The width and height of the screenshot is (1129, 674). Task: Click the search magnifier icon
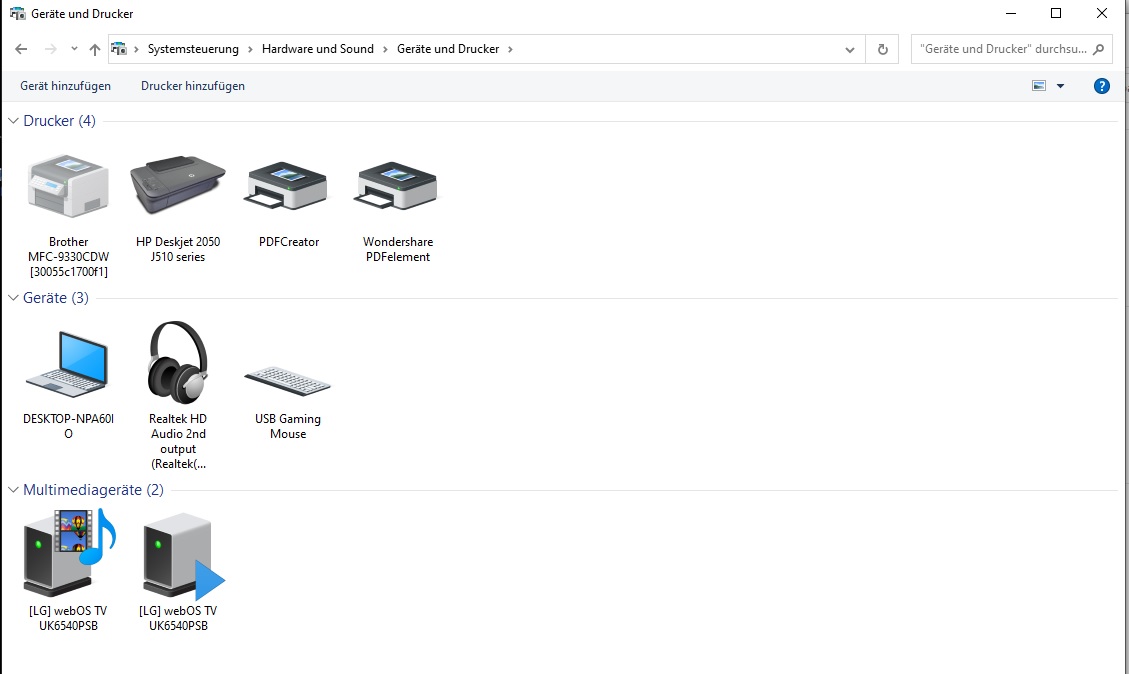coord(1098,49)
